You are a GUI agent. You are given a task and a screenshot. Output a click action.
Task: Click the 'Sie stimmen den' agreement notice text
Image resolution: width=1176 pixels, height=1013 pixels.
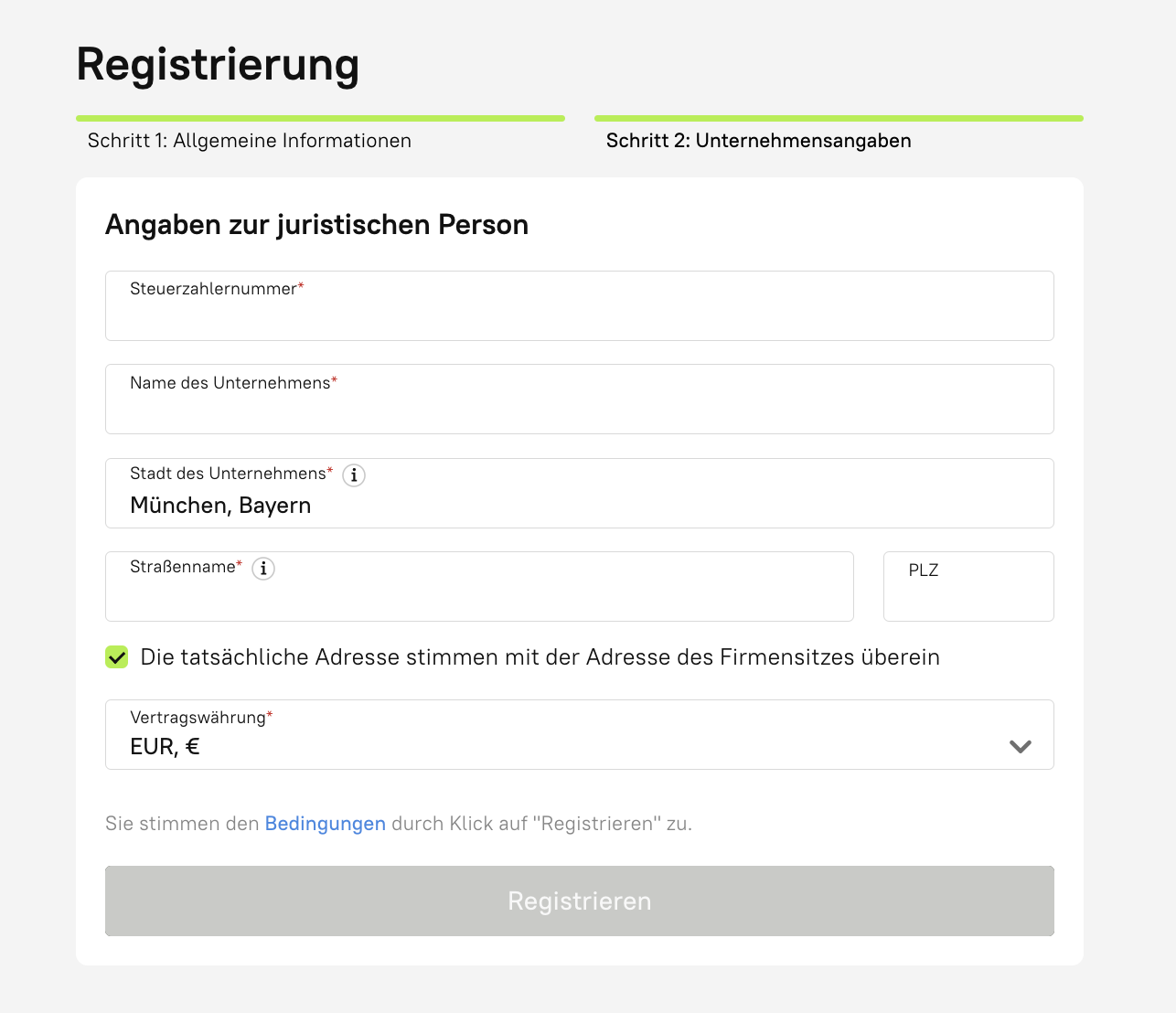183,824
